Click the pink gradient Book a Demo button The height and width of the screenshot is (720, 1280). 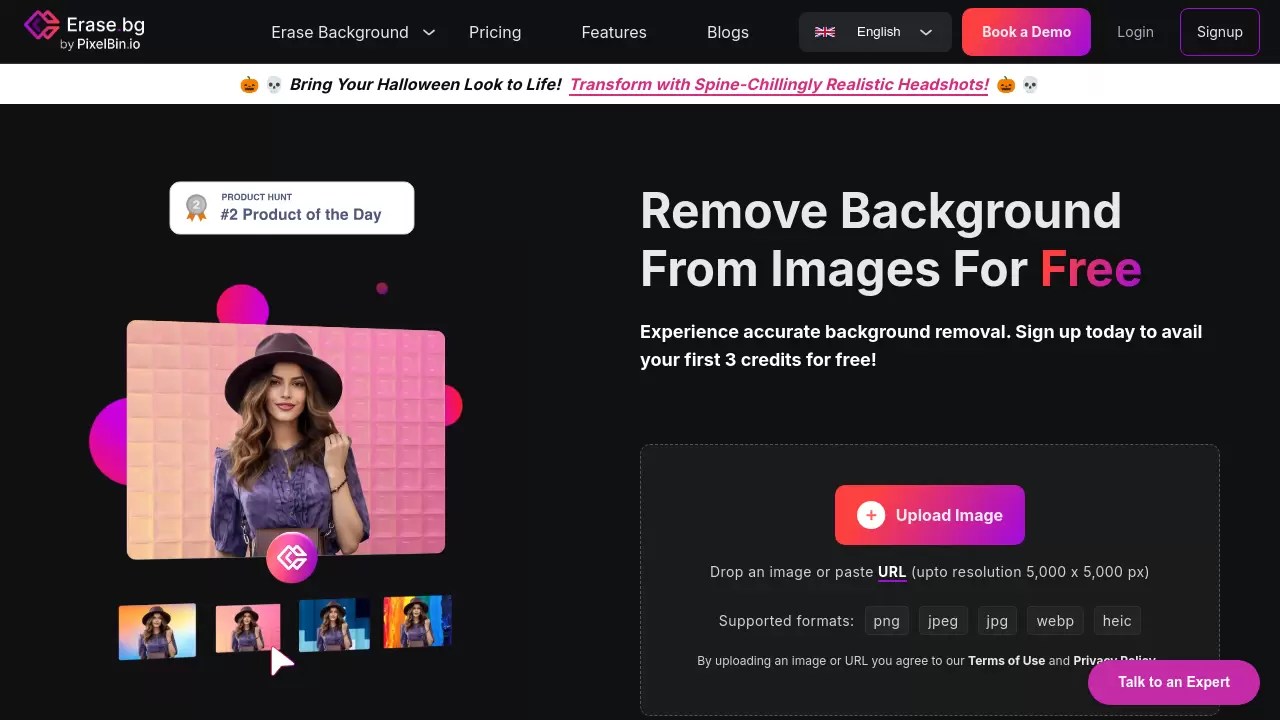coord(1026,31)
